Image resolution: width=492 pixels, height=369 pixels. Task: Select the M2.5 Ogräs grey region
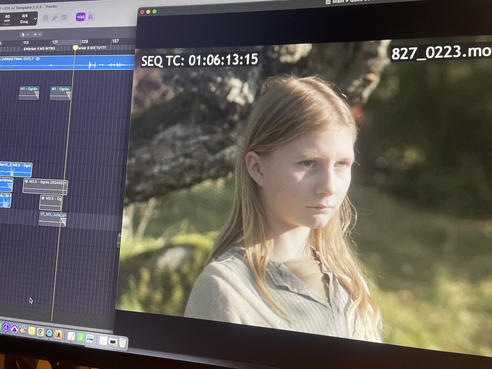45,187
